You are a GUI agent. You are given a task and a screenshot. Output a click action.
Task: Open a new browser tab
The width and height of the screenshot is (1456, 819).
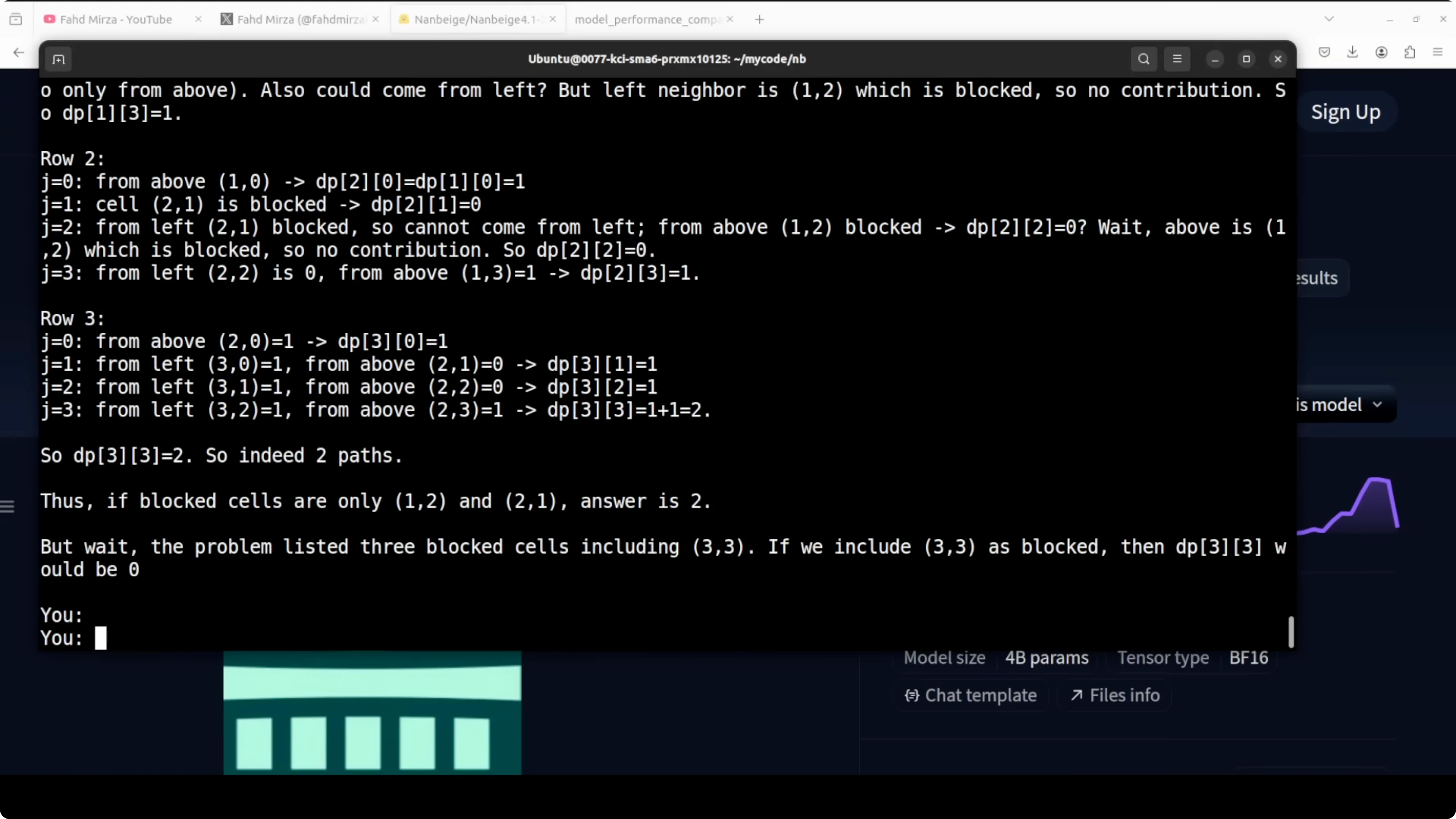[x=759, y=19]
